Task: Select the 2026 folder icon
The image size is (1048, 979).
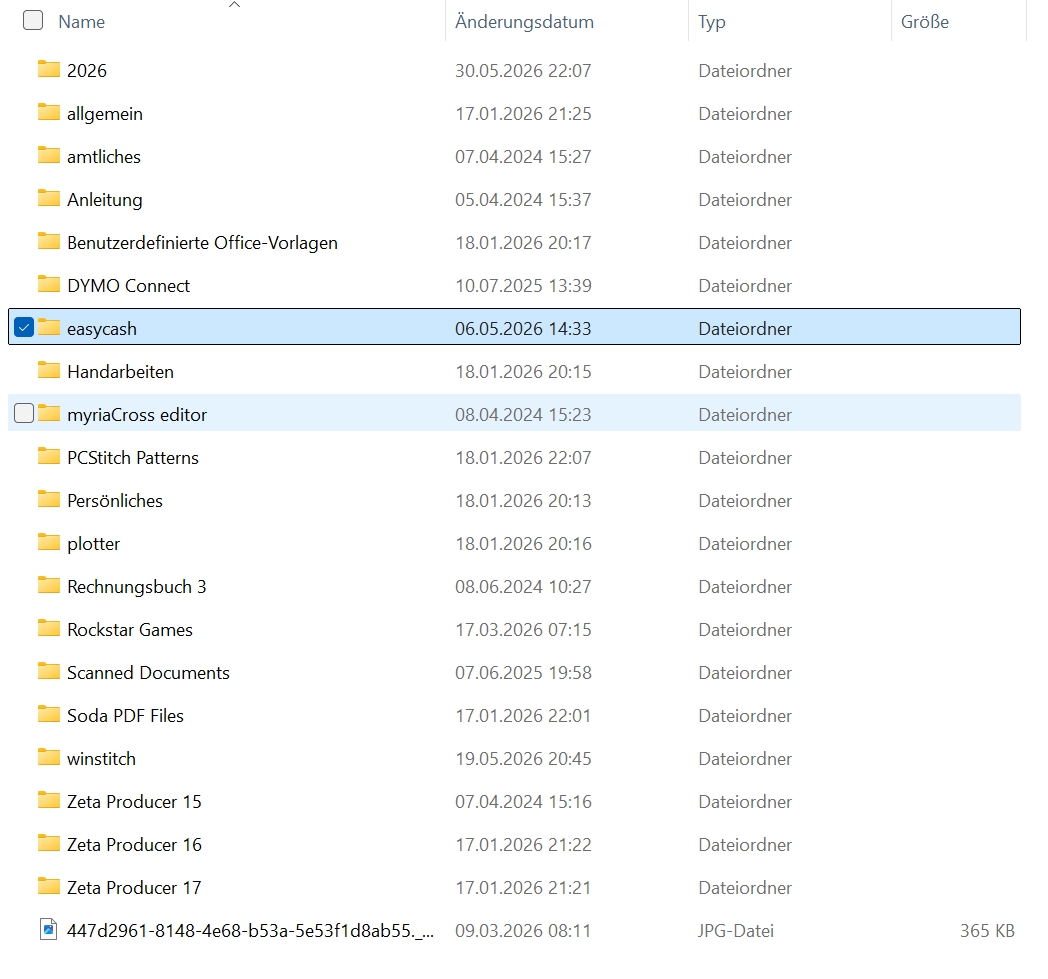Action: (49, 69)
